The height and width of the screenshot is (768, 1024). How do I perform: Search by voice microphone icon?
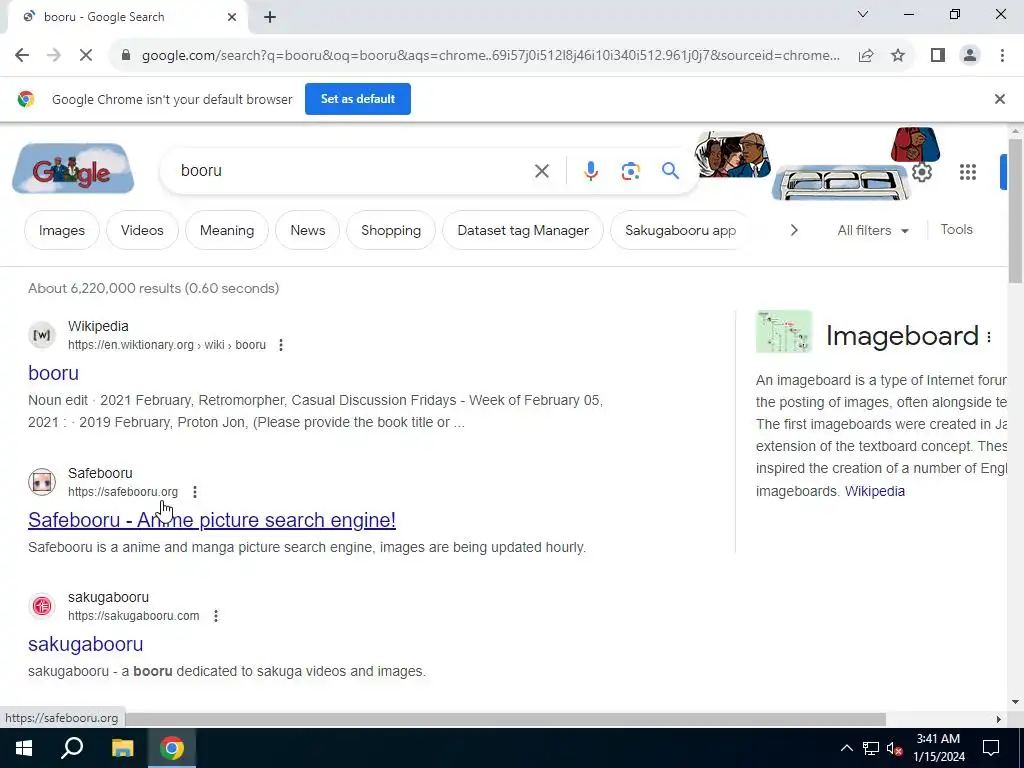[x=590, y=171]
